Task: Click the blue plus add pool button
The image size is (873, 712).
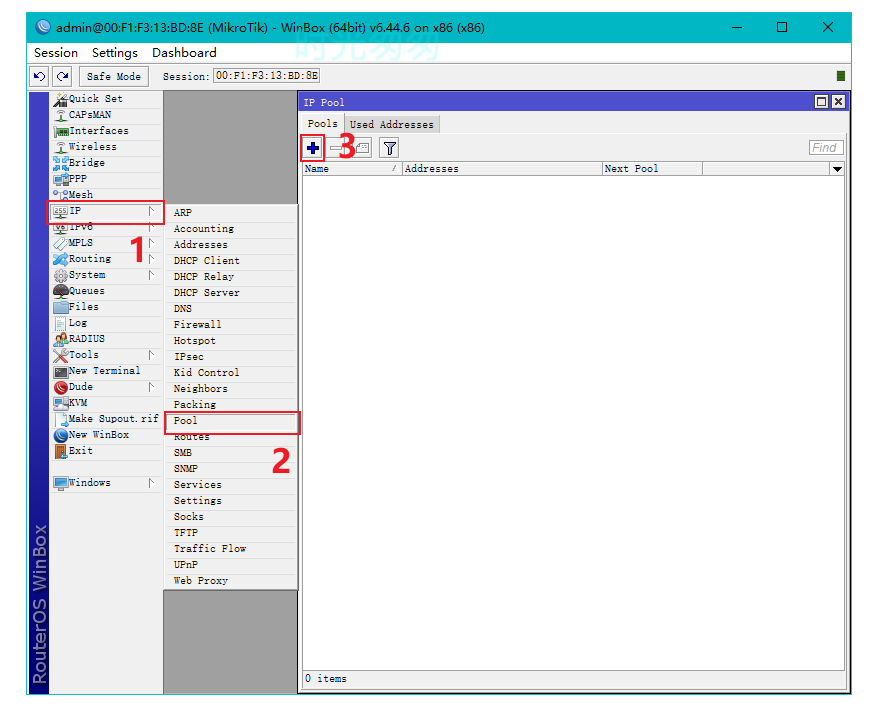Action: click(x=313, y=148)
